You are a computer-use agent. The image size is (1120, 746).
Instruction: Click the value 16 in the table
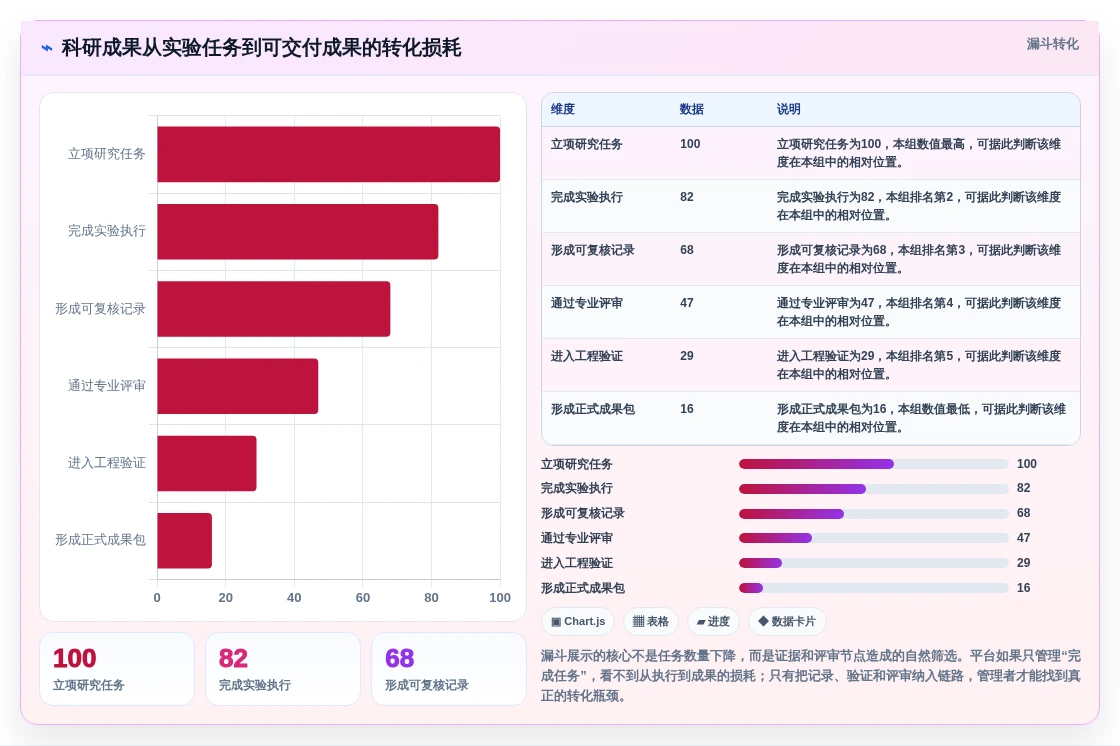click(x=686, y=409)
